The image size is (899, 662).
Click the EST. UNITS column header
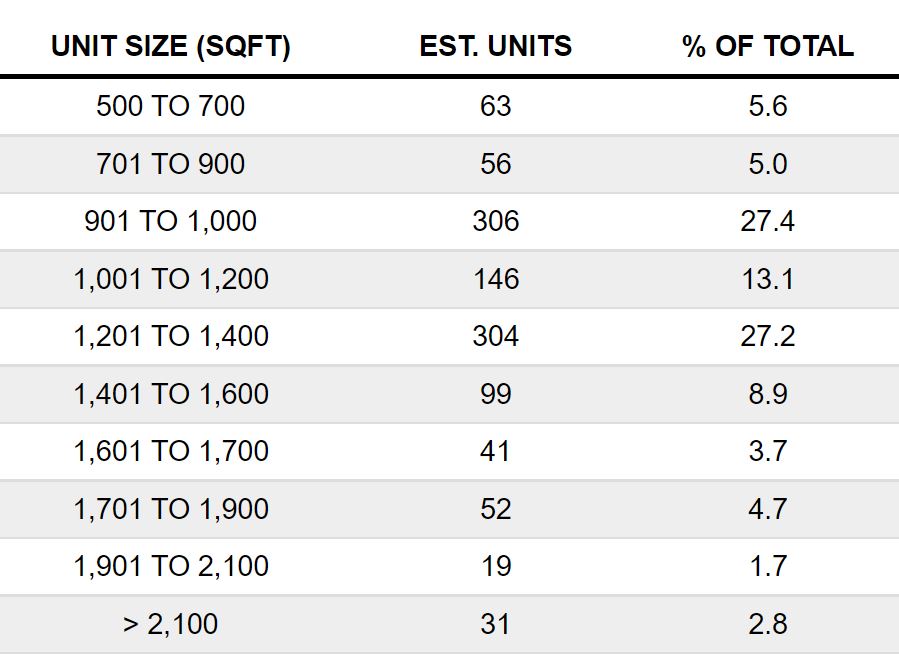[x=495, y=46]
